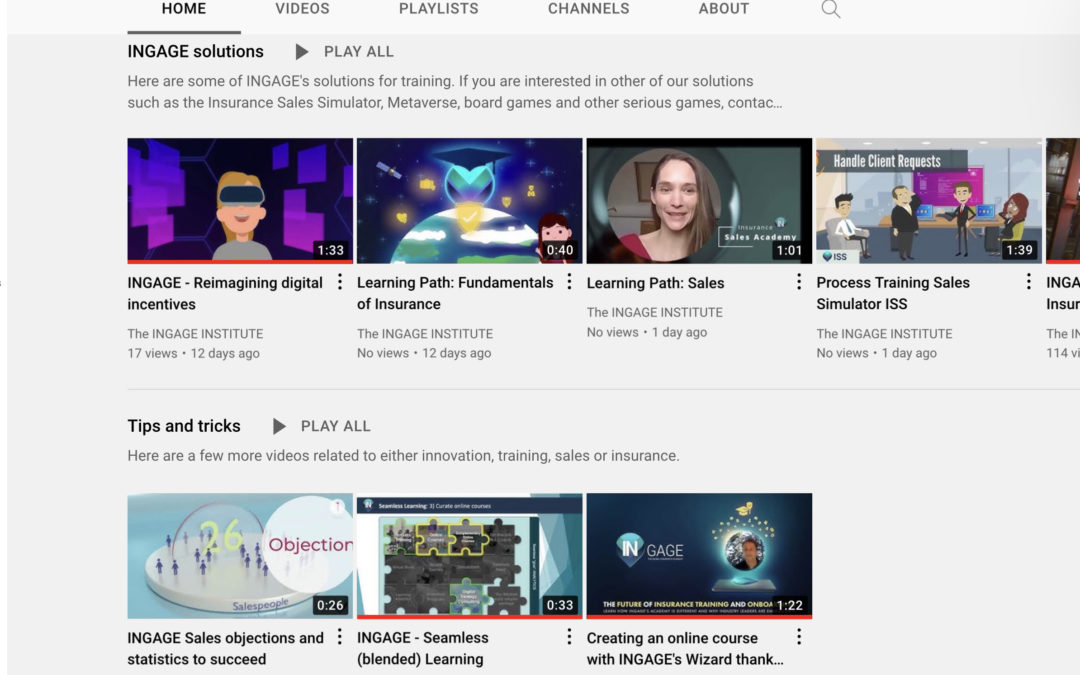Play all videos in INGAGE solutions
1080x675 pixels.
coord(359,51)
